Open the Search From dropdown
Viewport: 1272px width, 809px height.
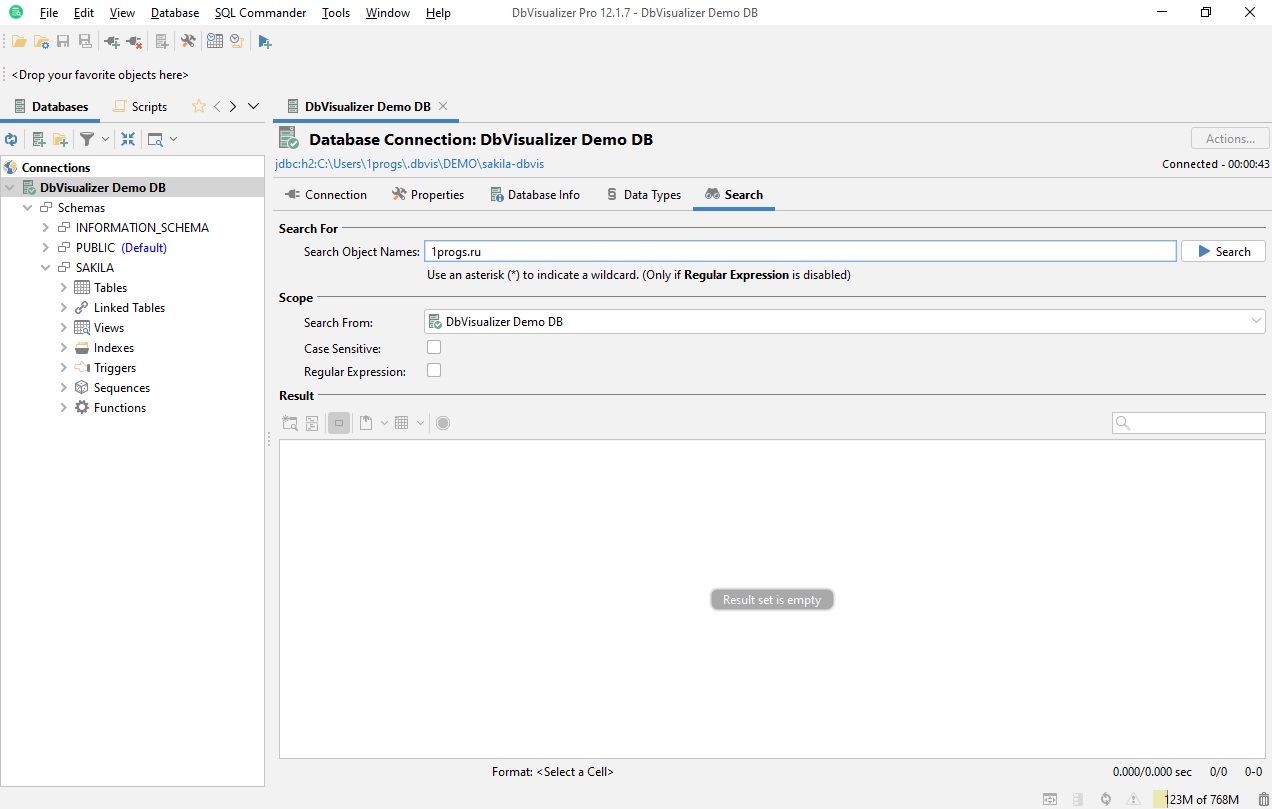1255,322
